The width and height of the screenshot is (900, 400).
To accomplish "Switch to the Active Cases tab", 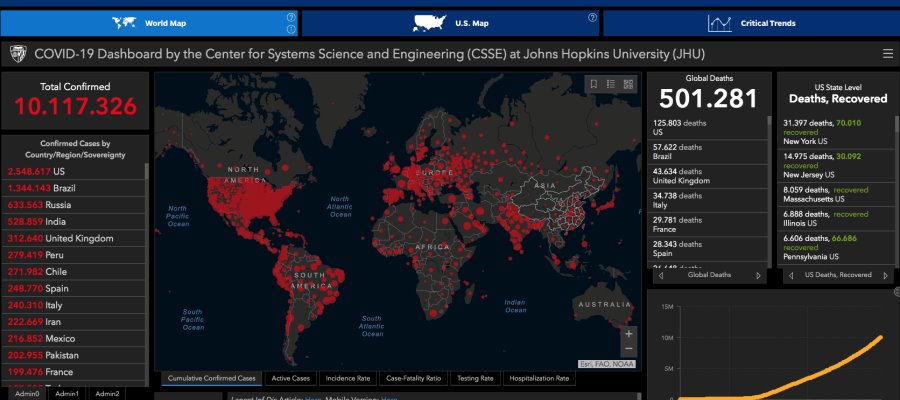I will tap(292, 379).
